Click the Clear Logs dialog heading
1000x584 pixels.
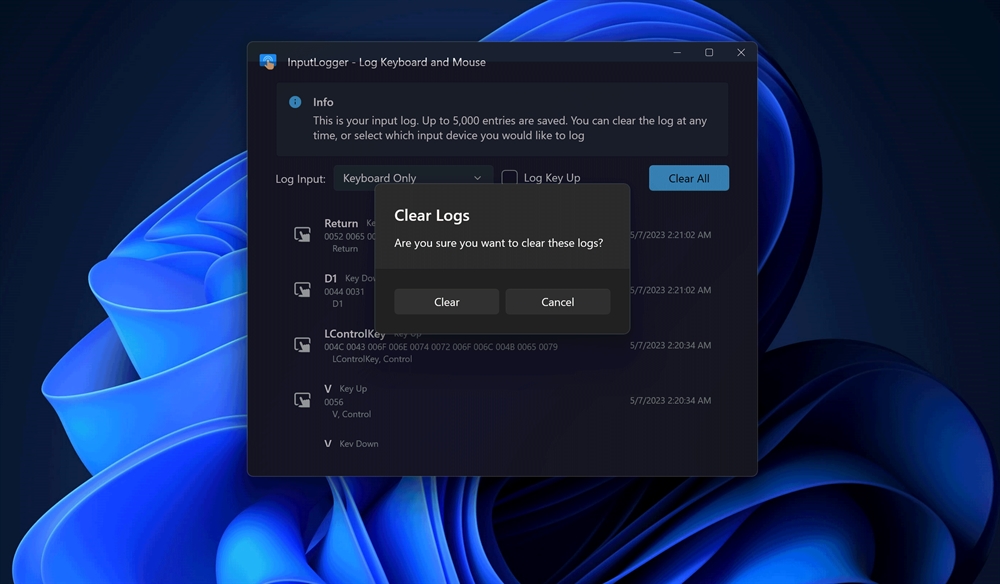[432, 215]
